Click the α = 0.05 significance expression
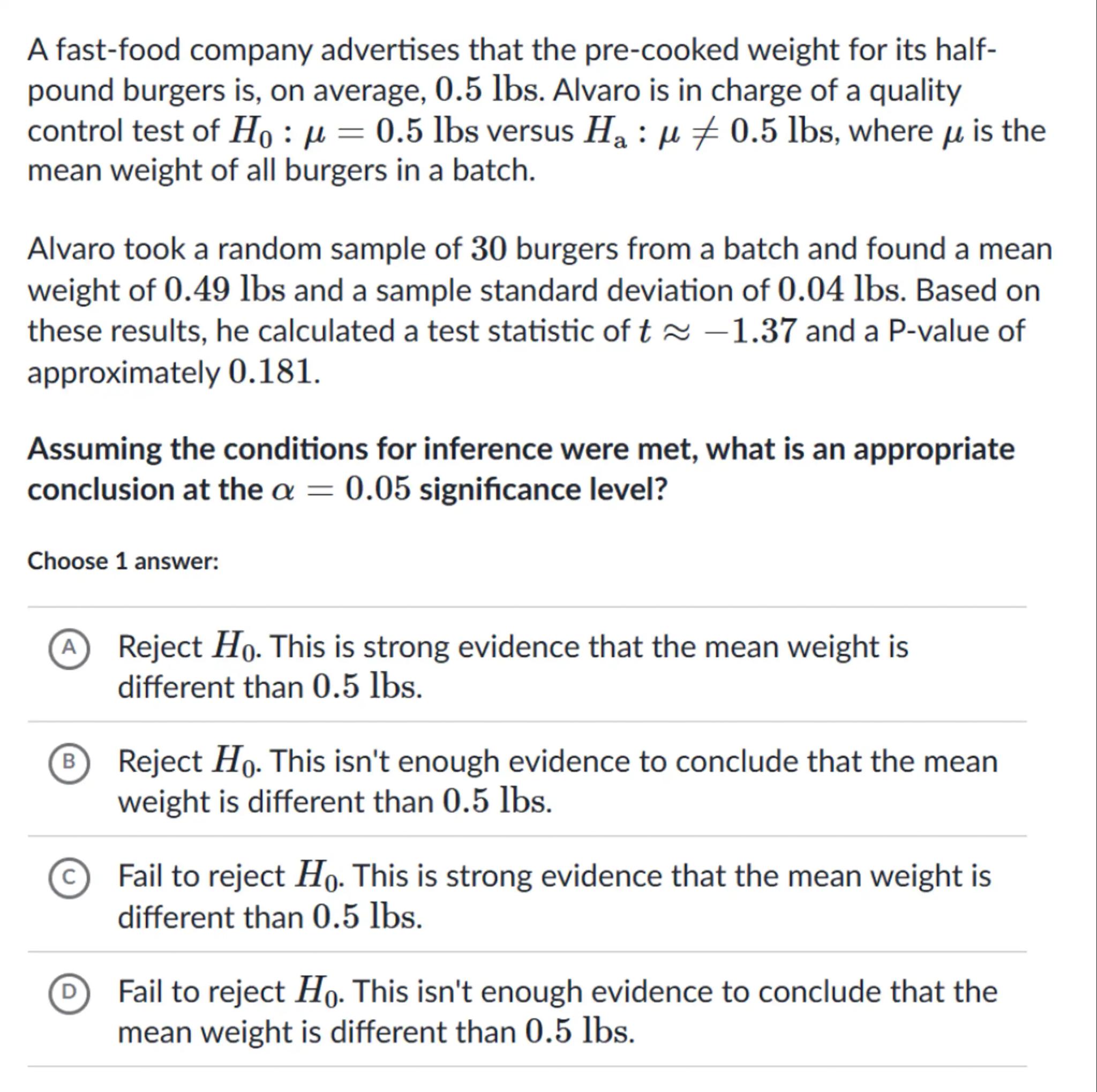The height and width of the screenshot is (1092, 1097). point(340,490)
